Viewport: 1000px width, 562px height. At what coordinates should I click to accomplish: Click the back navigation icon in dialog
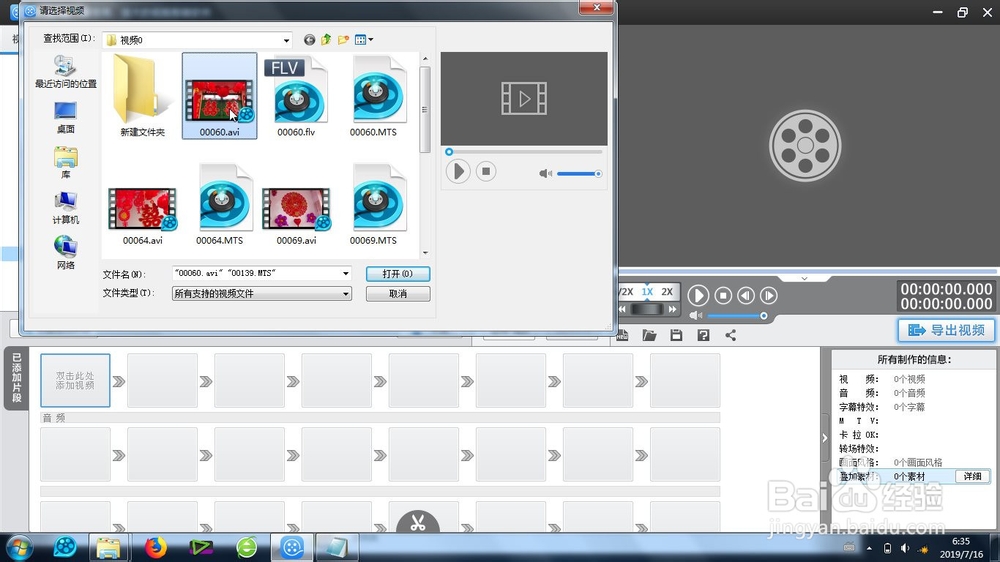pos(309,40)
